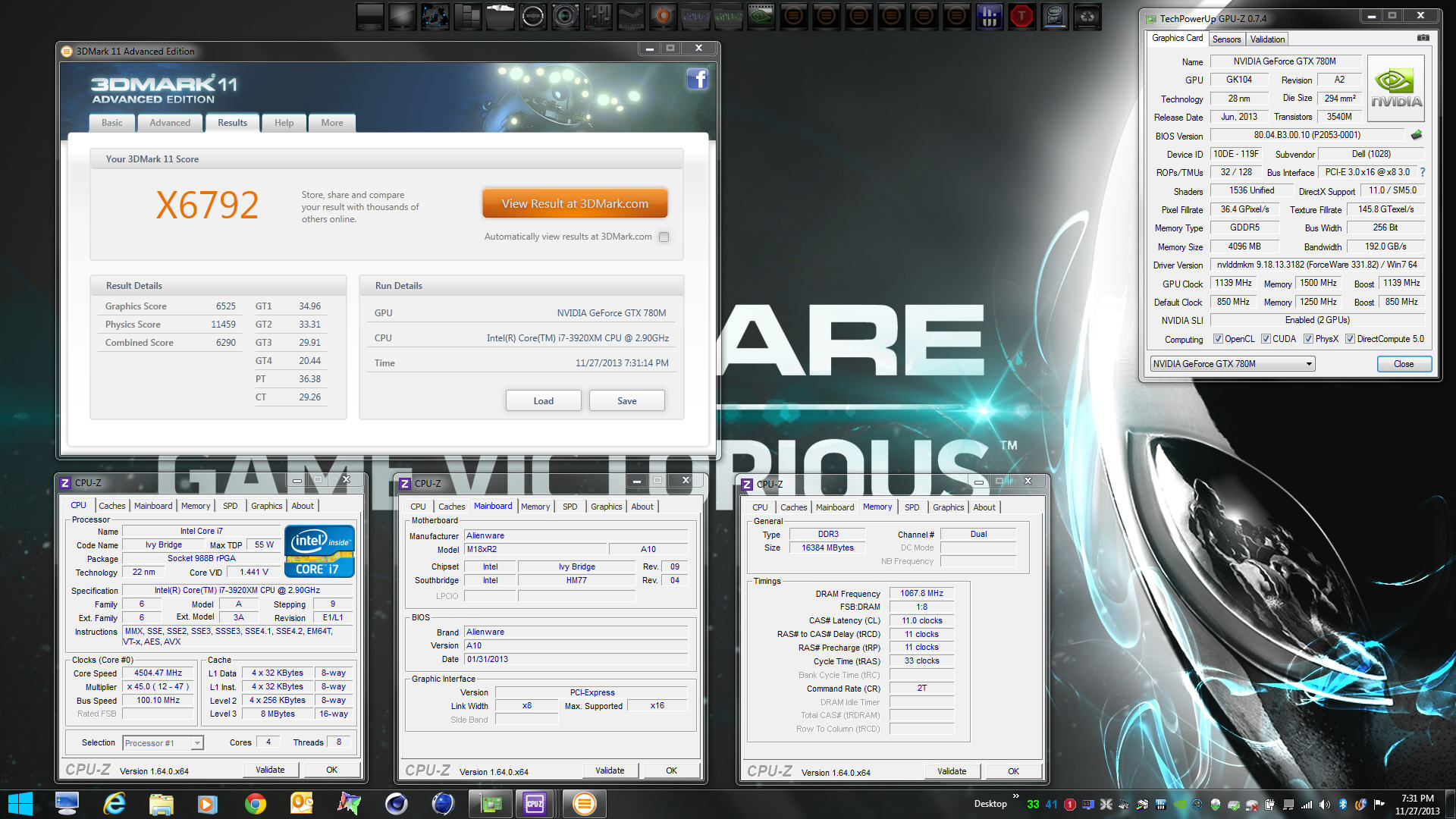Screen dimensions: 1456x819
Task: Click the X6792 score value
Action: (x=207, y=206)
